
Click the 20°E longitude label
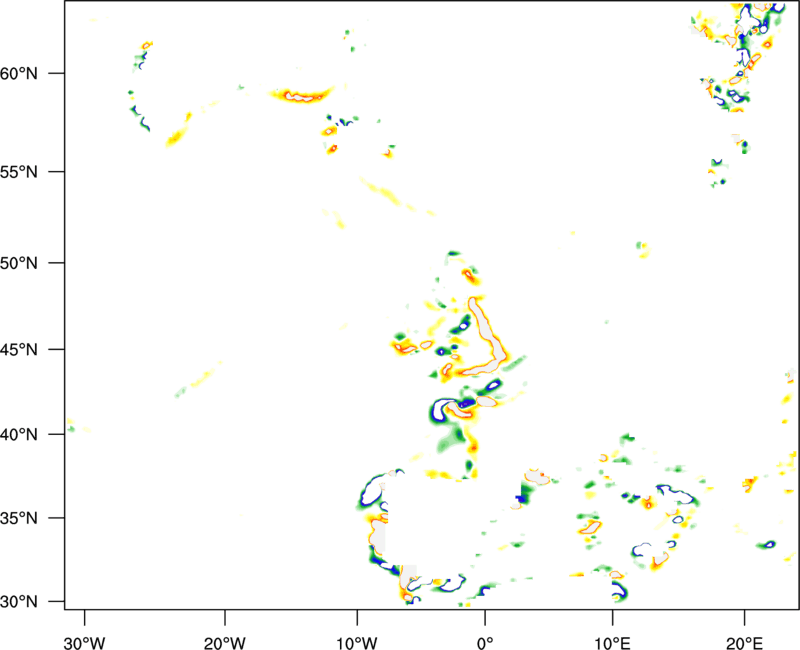744,643
